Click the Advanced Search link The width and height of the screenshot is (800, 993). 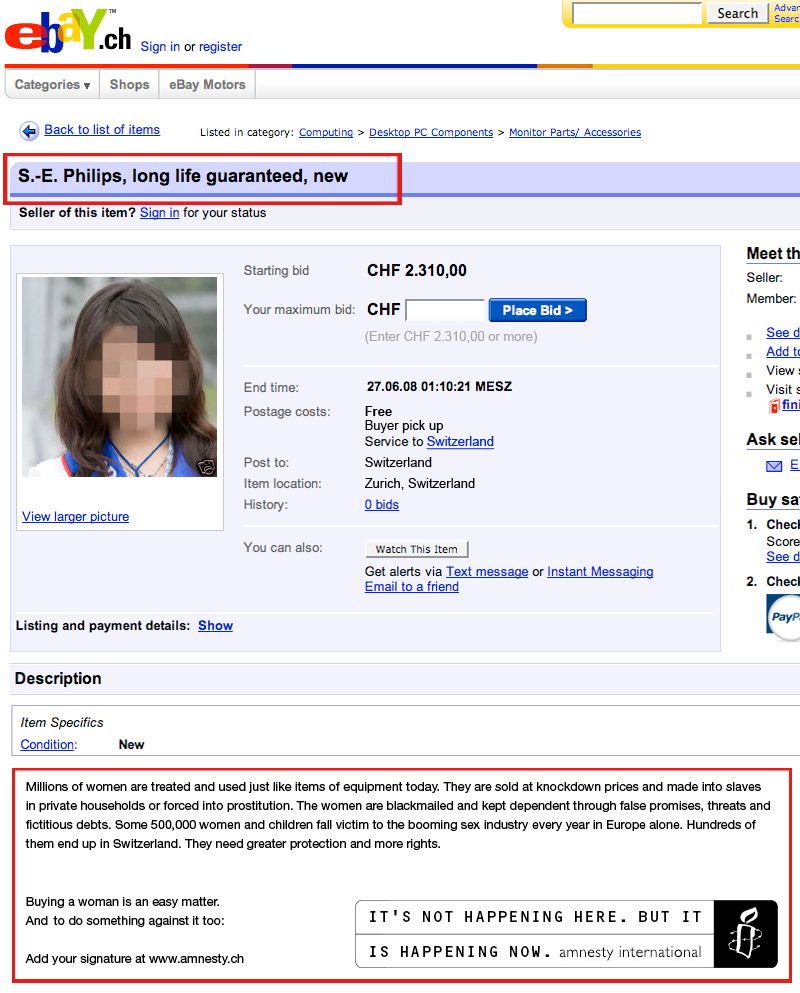pos(787,13)
